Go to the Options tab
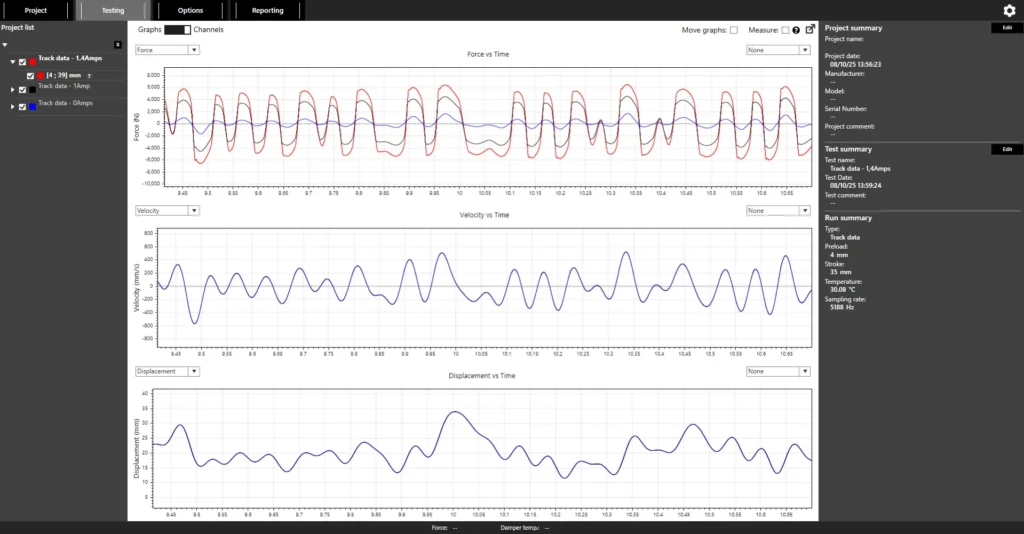The image size is (1024, 534). [190, 10]
